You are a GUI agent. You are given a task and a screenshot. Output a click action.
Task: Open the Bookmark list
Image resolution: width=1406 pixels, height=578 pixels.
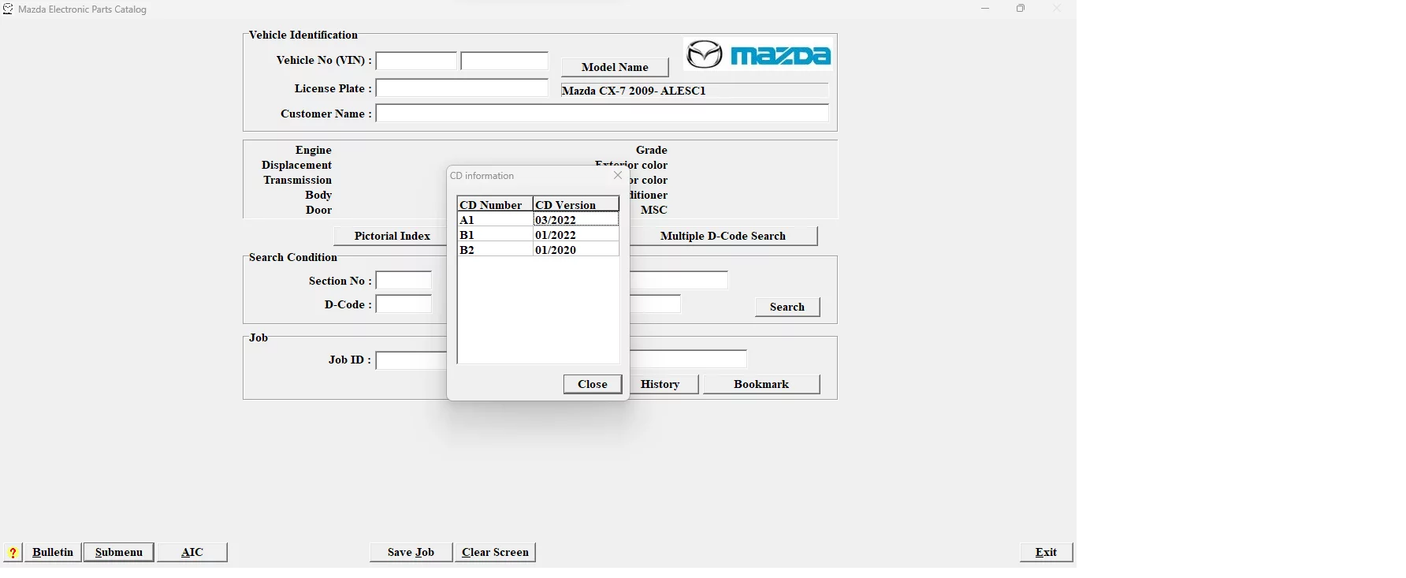[760, 384]
